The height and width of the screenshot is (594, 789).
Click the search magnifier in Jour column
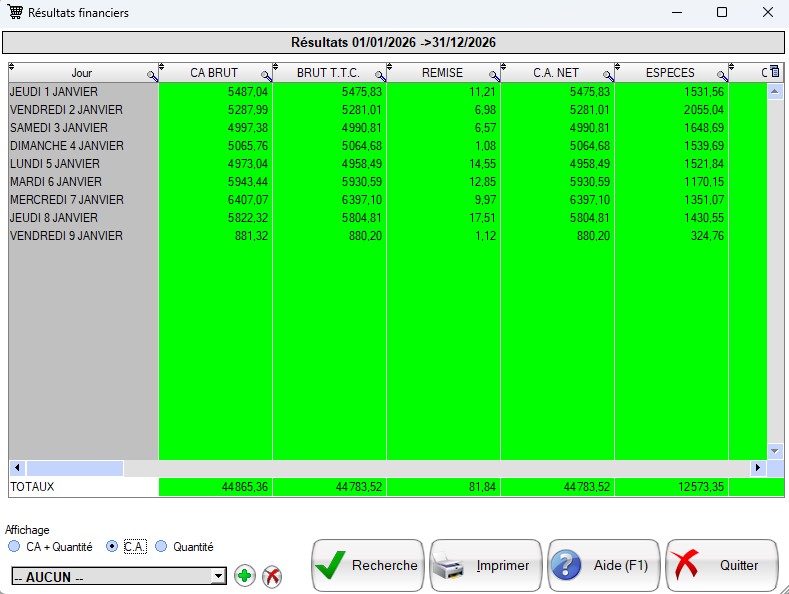point(152,75)
